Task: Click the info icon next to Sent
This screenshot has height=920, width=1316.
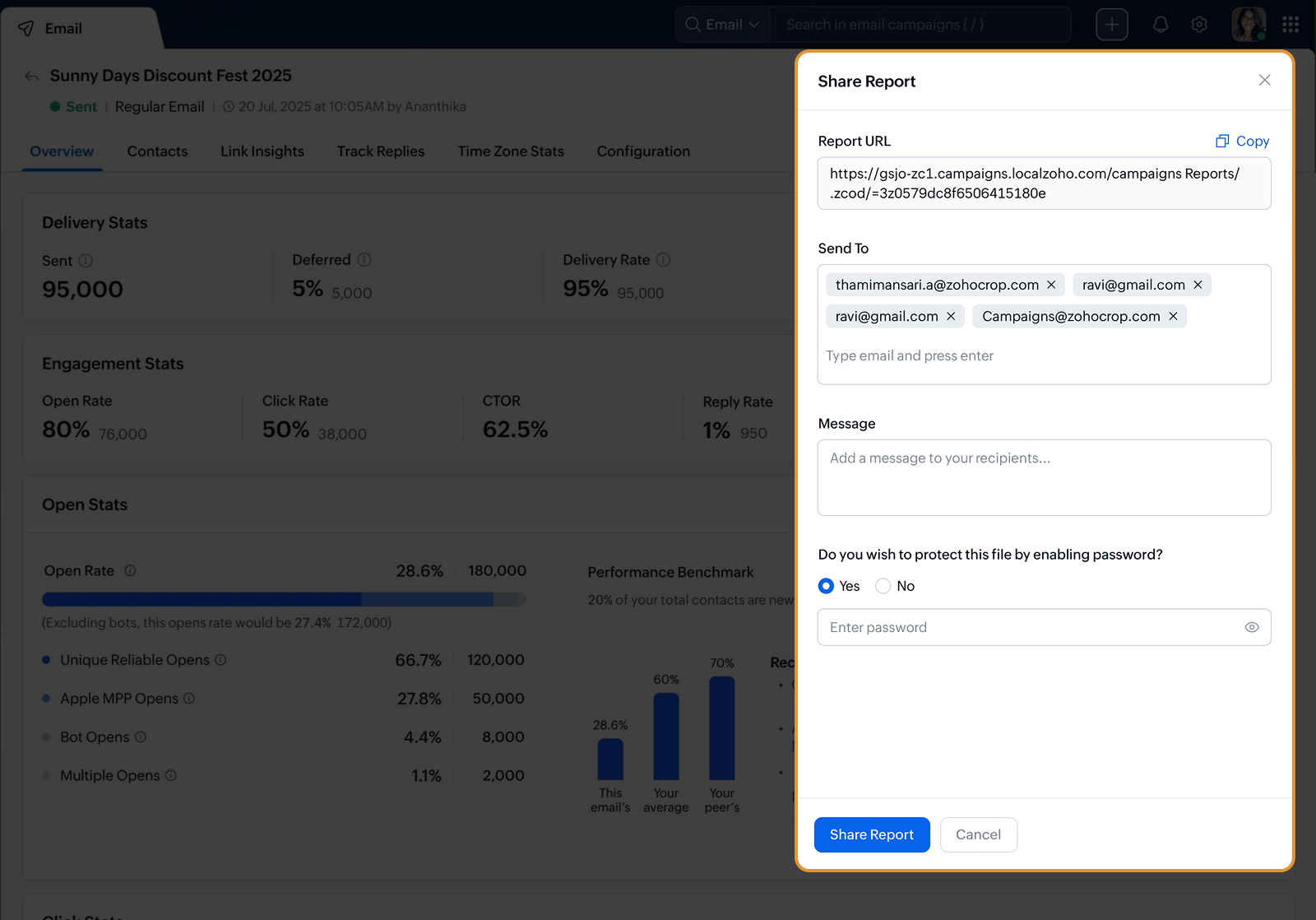Action: click(86, 261)
